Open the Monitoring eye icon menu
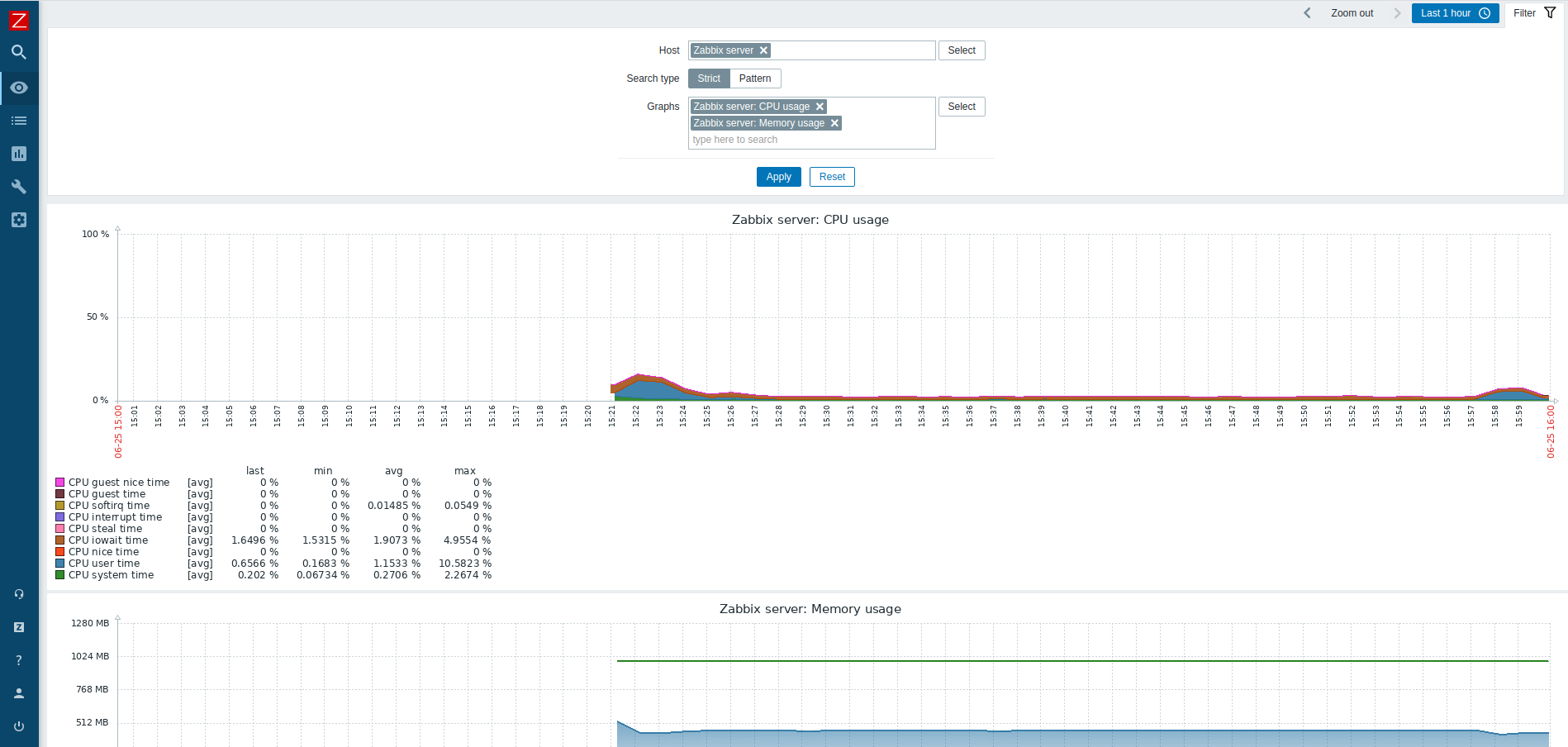This screenshot has width=1568, height=747. (x=18, y=88)
